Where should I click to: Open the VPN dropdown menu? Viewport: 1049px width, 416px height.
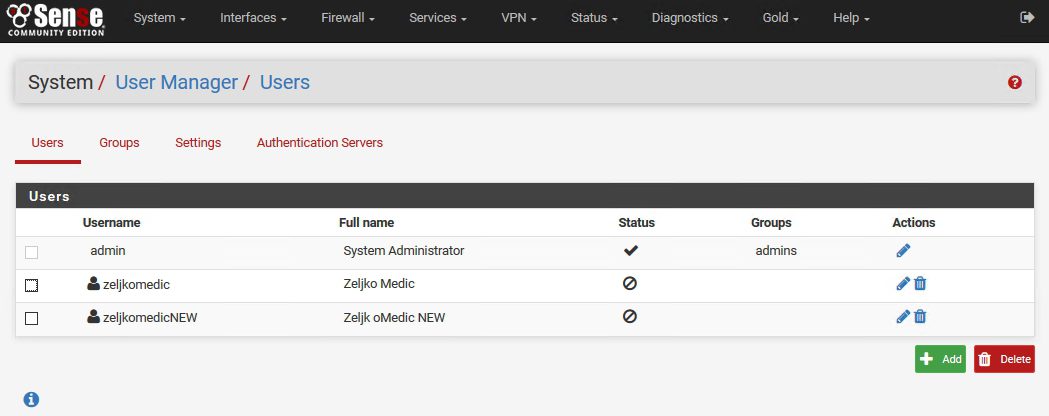point(519,18)
